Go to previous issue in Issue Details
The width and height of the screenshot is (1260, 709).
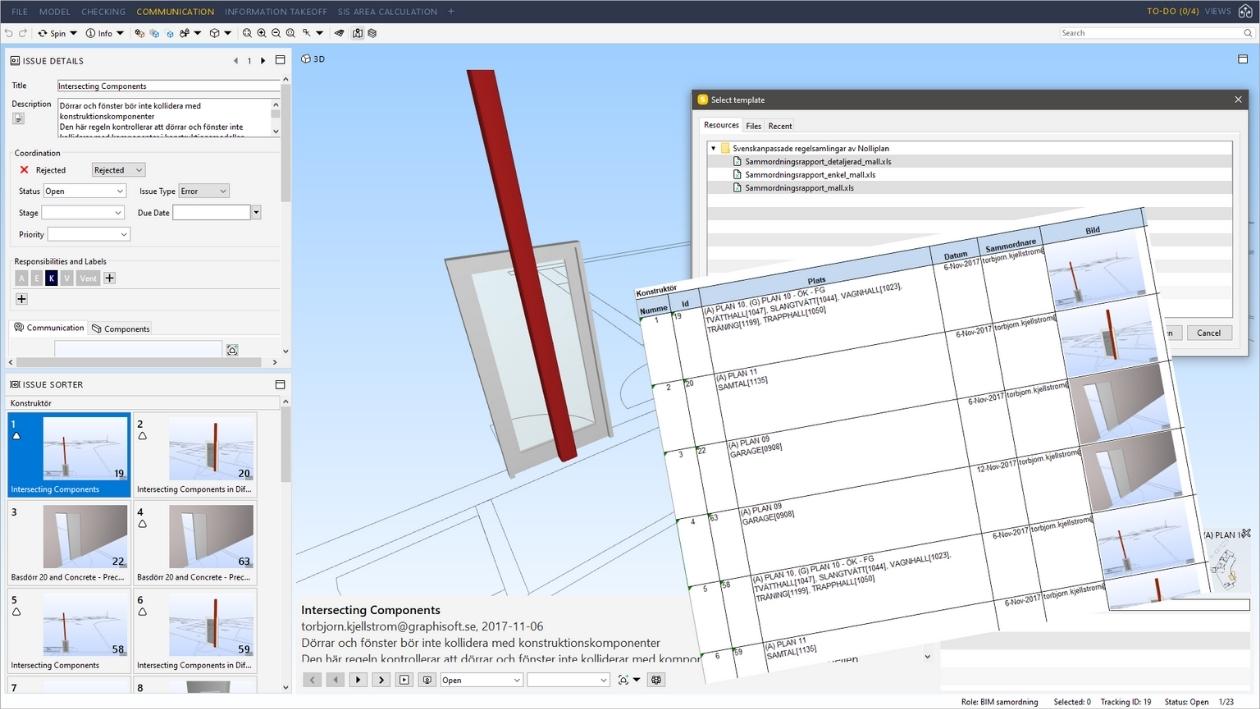(x=236, y=61)
